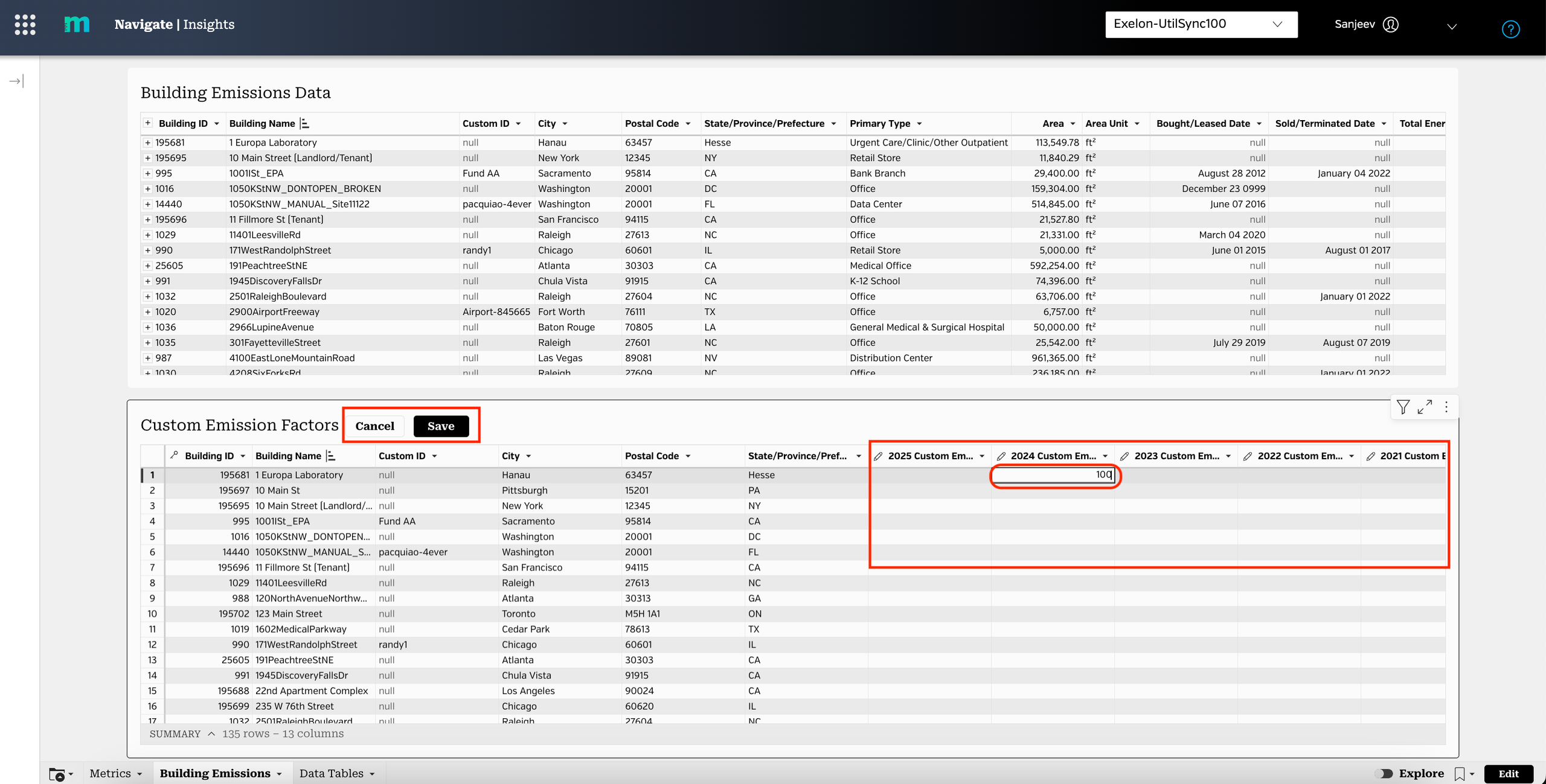Click the State/Province/Prefecture header in top table
The image size is (1546, 784).
pyautogui.click(x=764, y=124)
